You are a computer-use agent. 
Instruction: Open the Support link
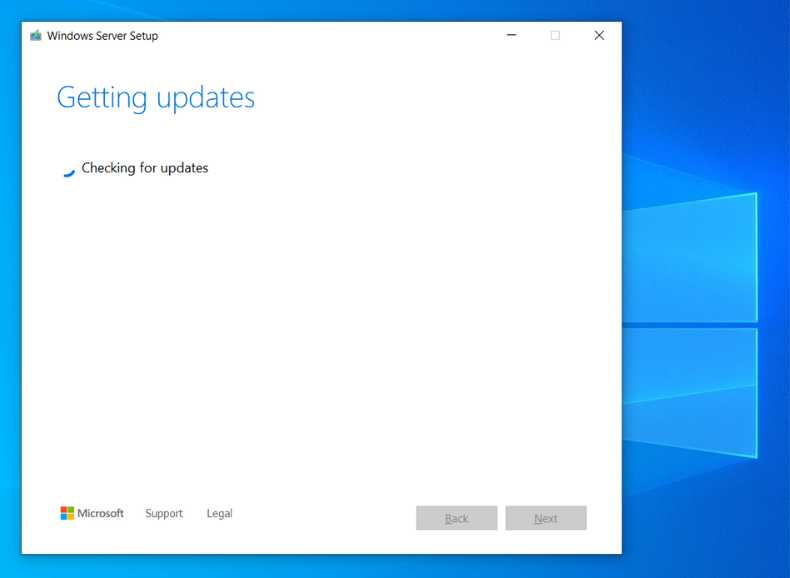[x=164, y=513]
